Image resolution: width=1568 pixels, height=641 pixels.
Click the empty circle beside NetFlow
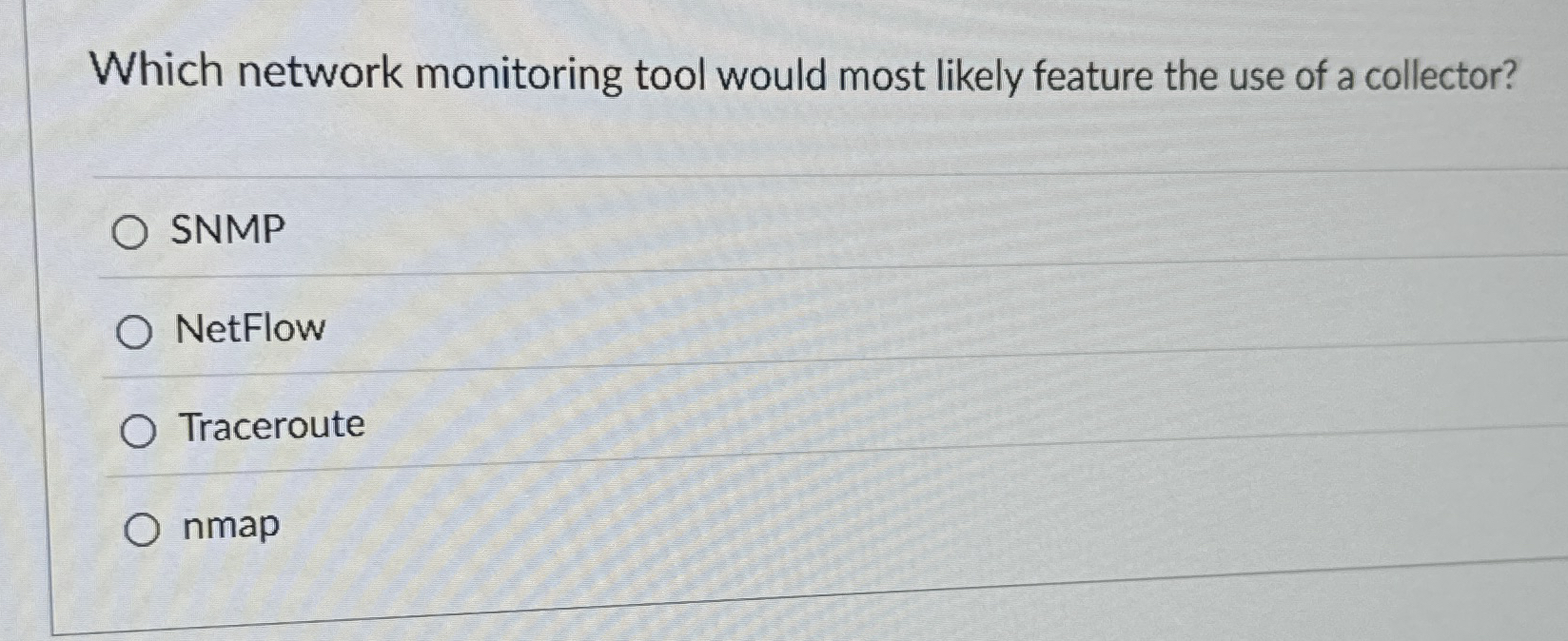pos(136,332)
